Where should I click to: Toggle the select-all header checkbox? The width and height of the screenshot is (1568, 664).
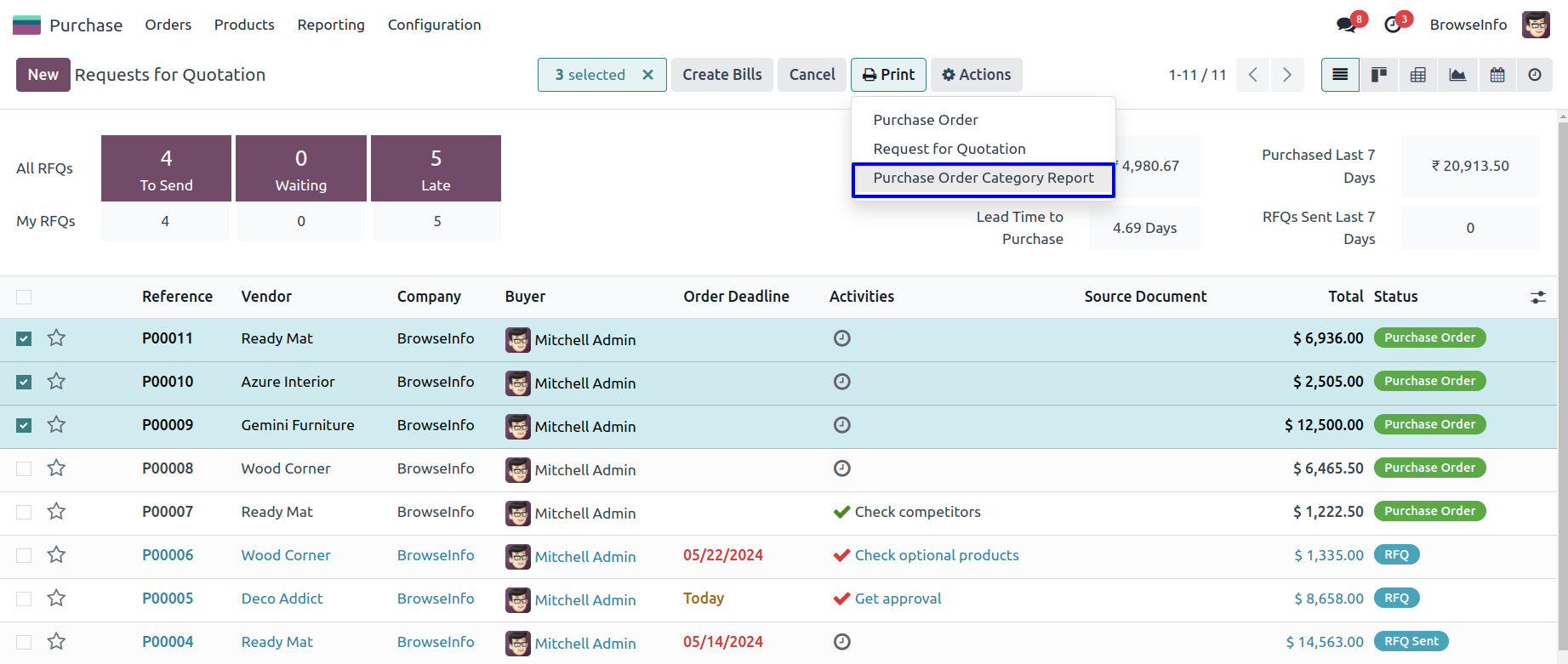pyautogui.click(x=24, y=297)
